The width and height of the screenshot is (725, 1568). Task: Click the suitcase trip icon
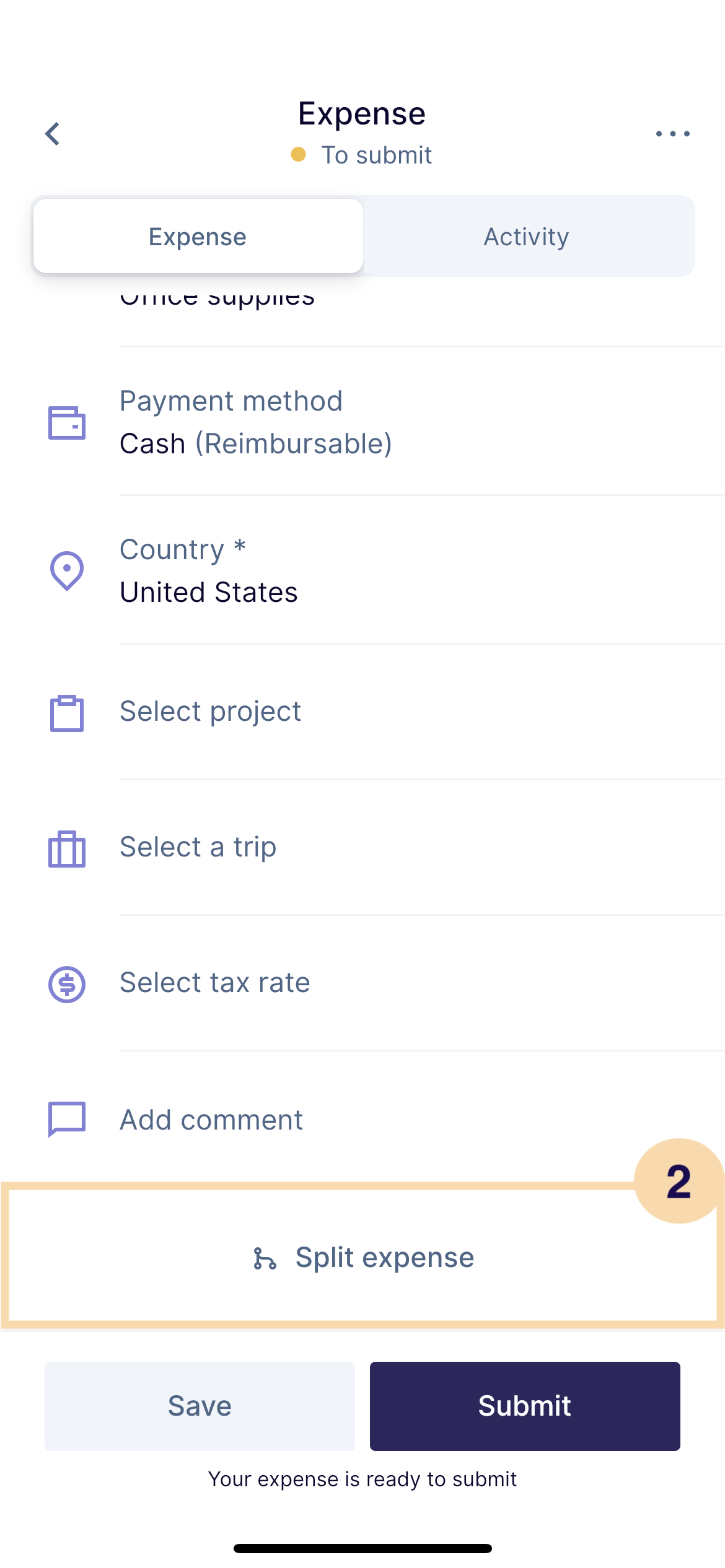click(x=67, y=848)
